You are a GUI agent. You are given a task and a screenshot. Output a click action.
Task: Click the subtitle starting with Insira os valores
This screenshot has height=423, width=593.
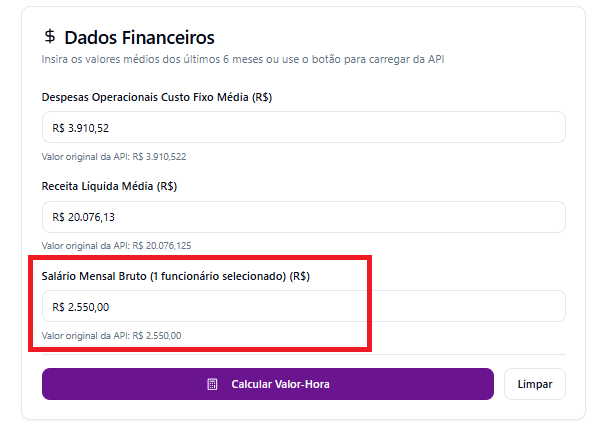point(243,59)
